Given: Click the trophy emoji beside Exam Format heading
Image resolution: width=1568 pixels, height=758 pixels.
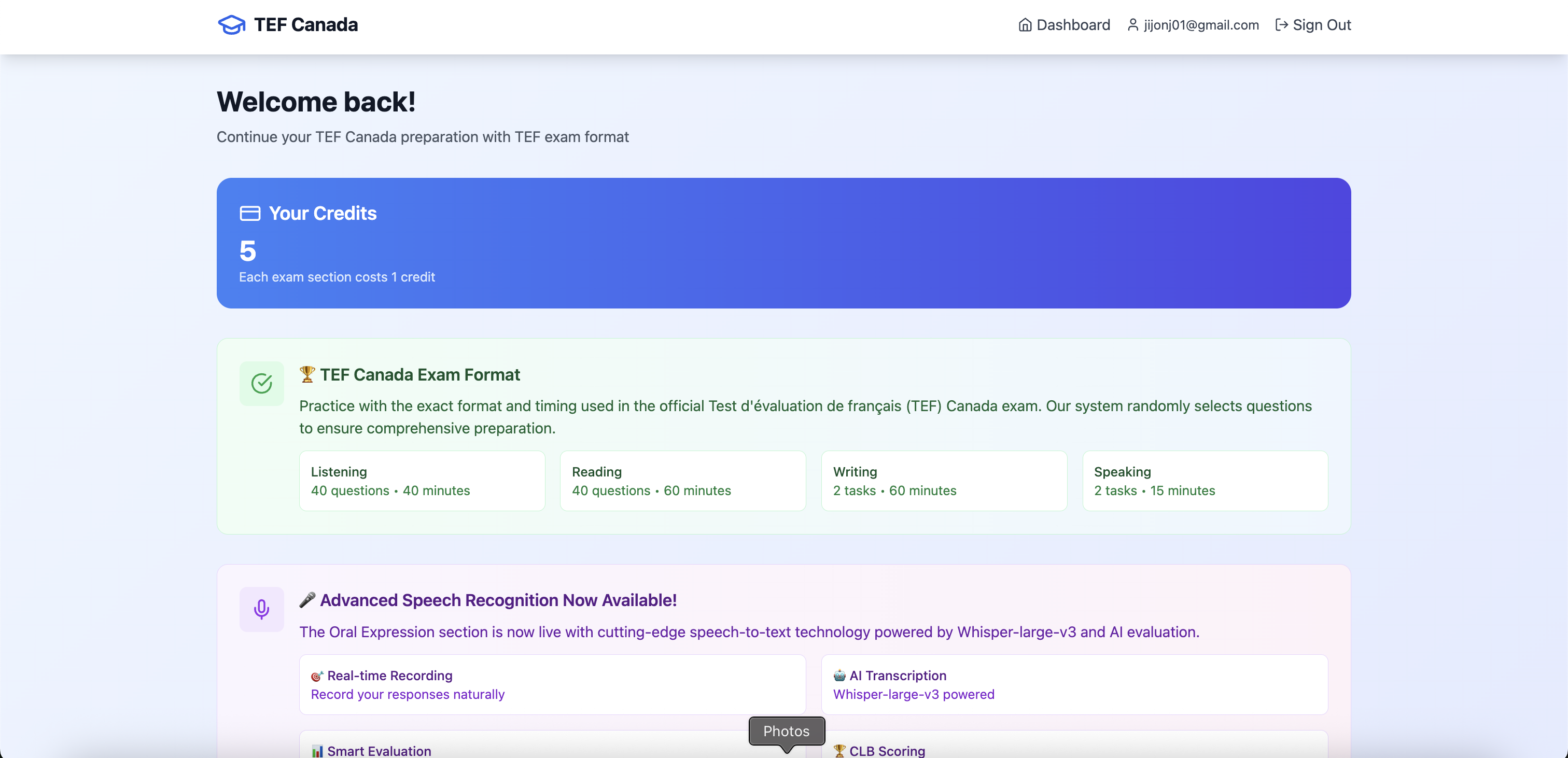Looking at the screenshot, I should coord(307,374).
